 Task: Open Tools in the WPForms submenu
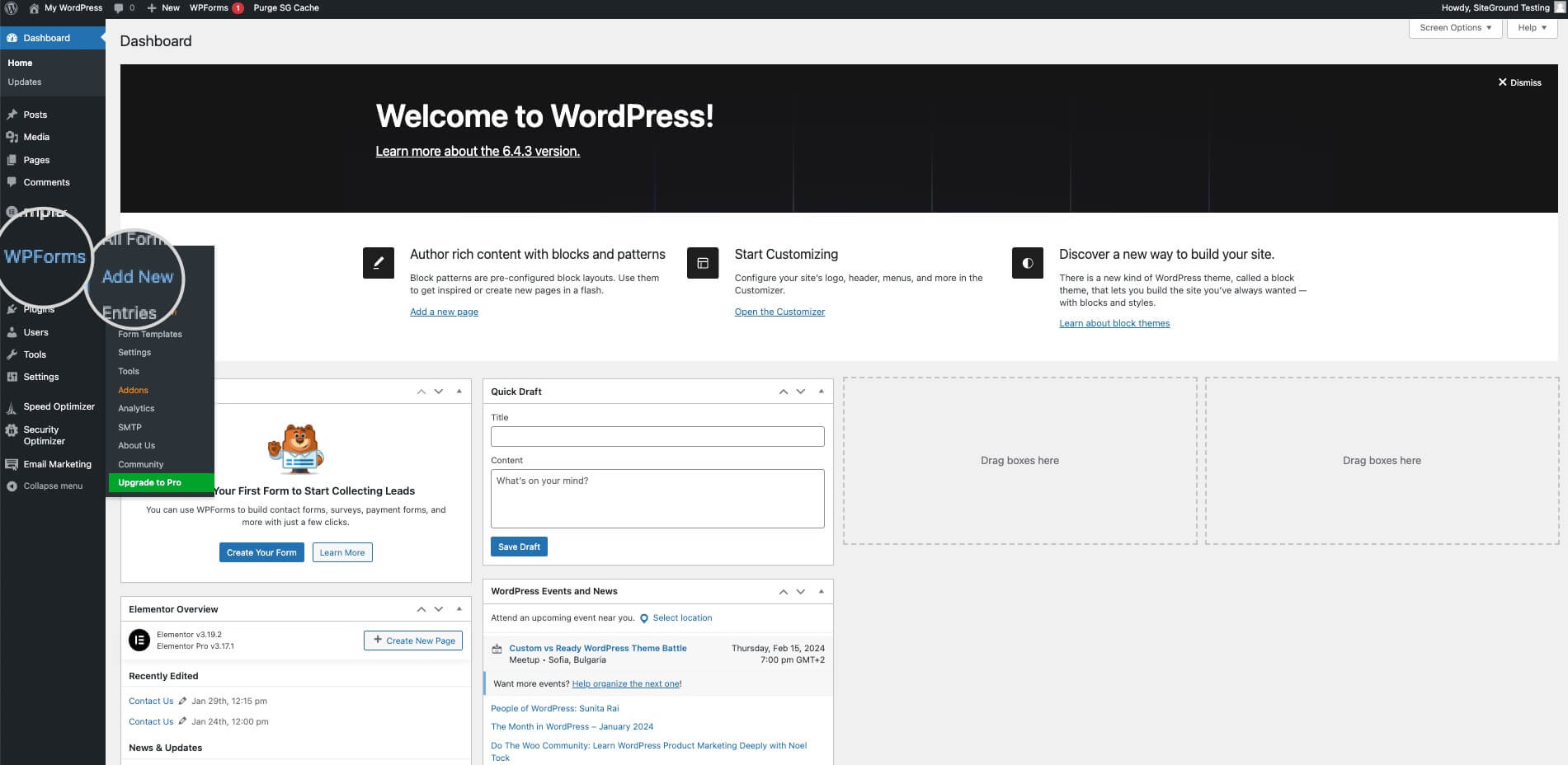(x=129, y=371)
